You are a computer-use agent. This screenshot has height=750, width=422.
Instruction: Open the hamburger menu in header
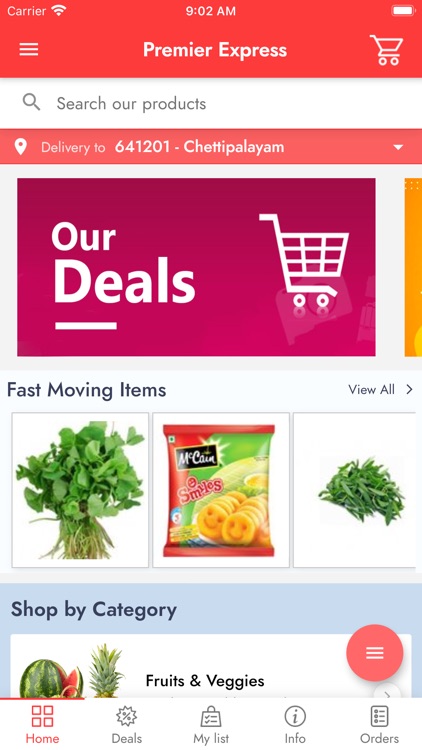point(29,50)
